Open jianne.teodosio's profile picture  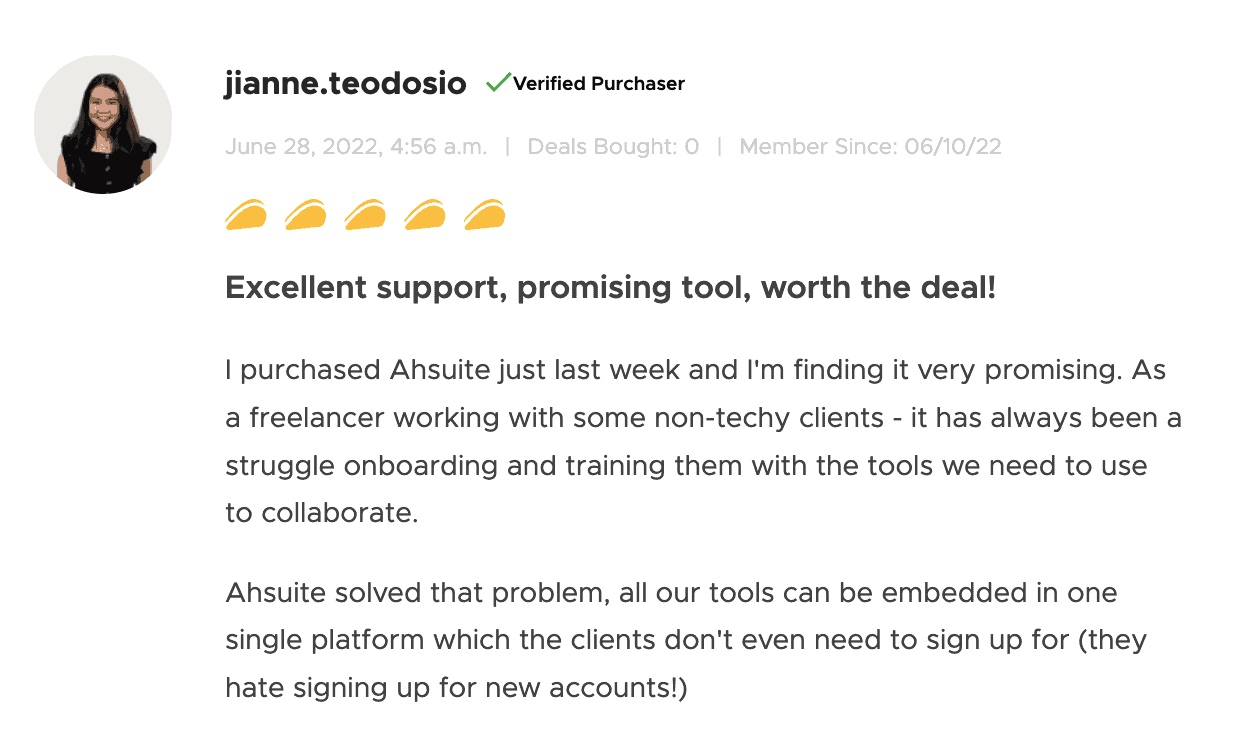tap(103, 124)
